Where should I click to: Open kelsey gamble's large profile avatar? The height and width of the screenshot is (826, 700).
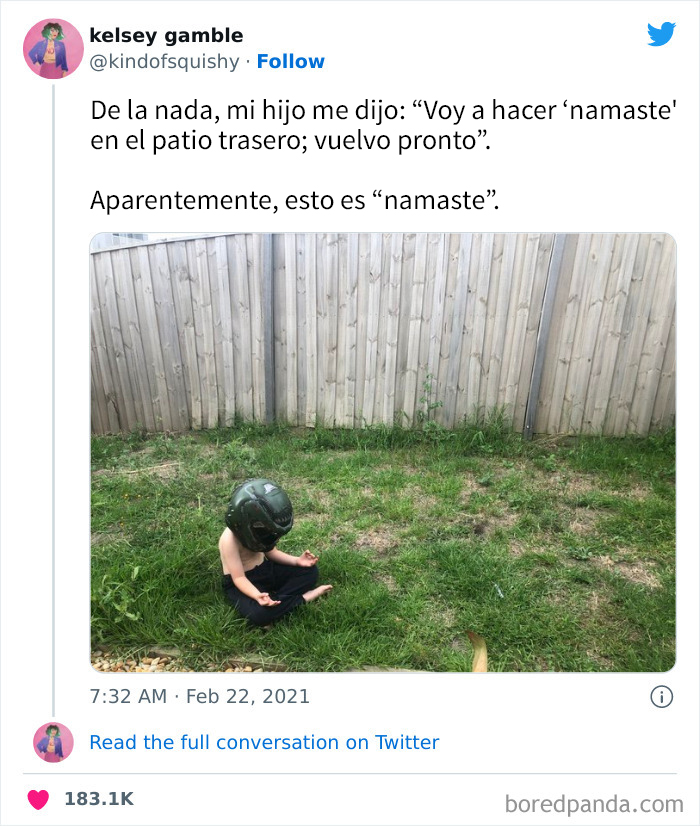click(53, 49)
